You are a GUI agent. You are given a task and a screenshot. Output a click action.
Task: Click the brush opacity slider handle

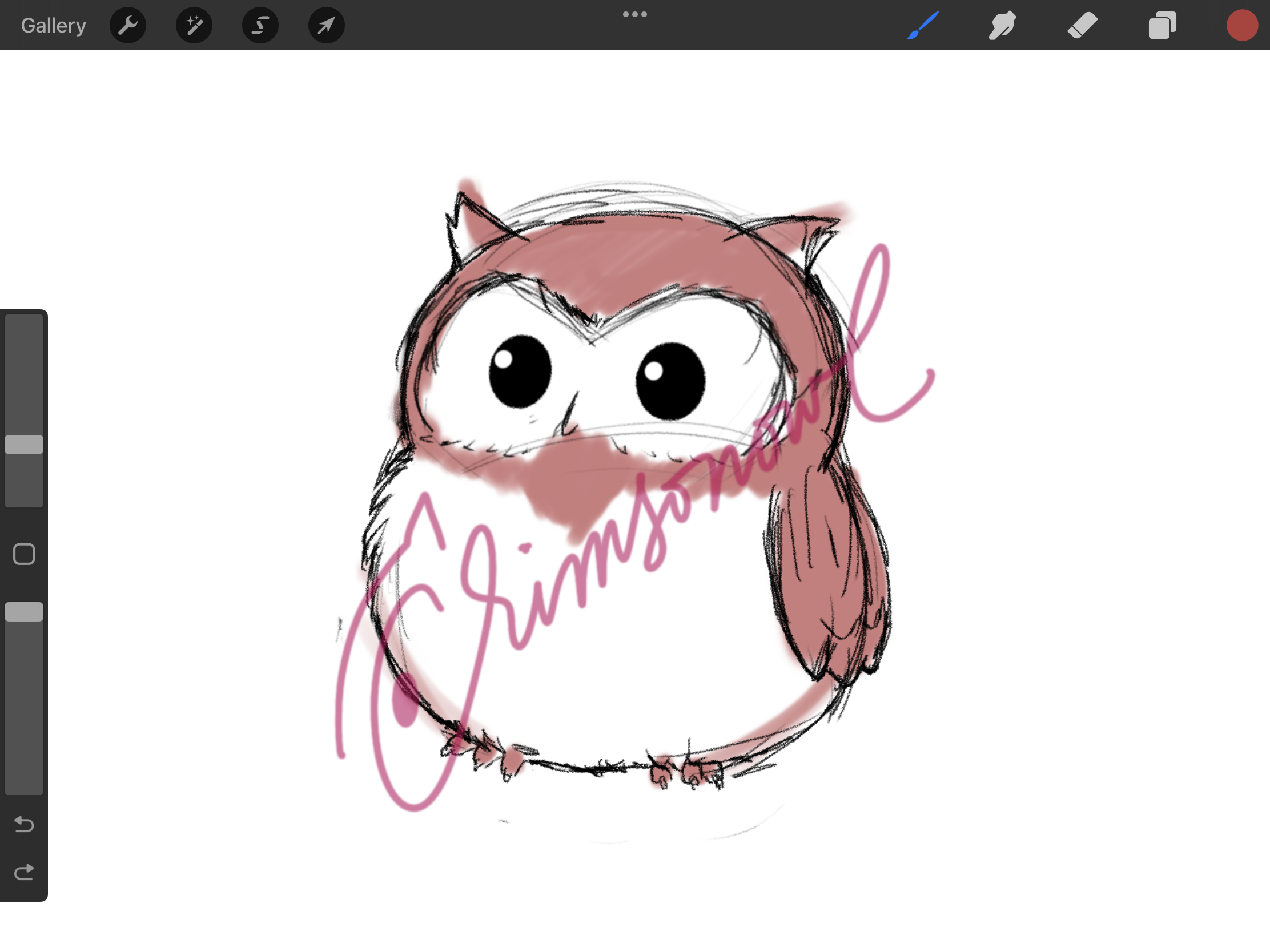[24, 612]
